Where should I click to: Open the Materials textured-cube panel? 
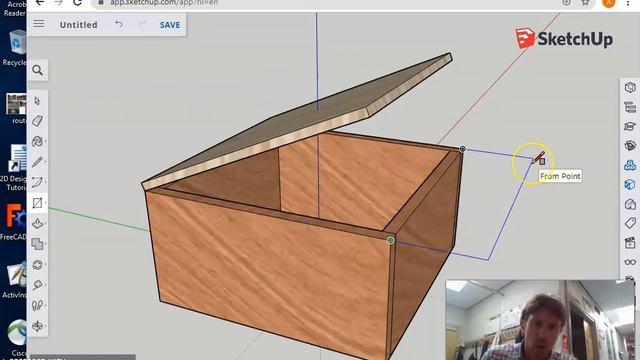tap(630, 184)
